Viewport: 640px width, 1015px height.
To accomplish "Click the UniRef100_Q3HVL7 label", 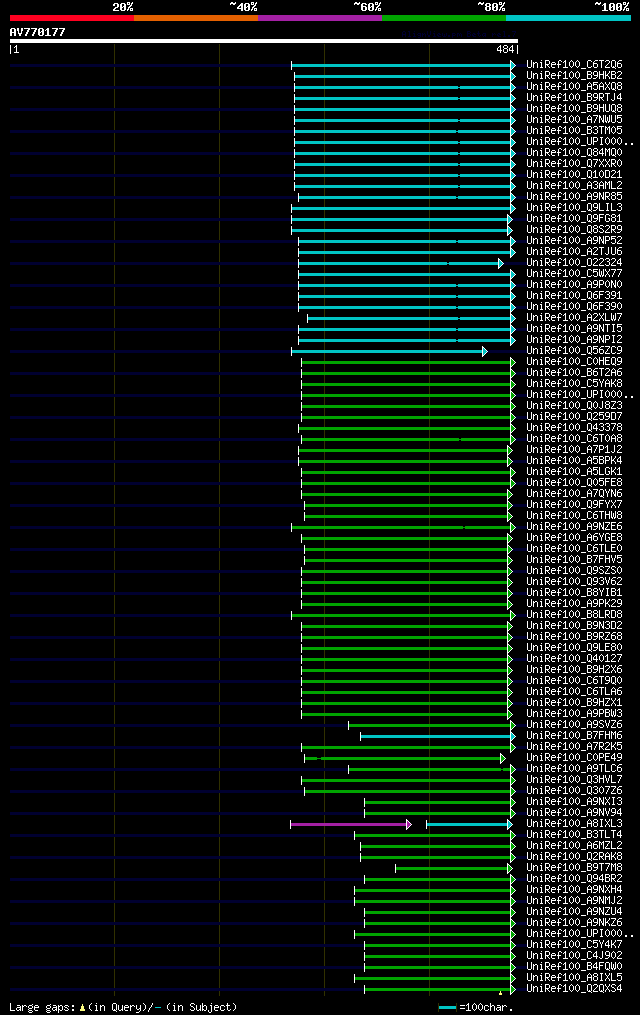I will 574,780.
